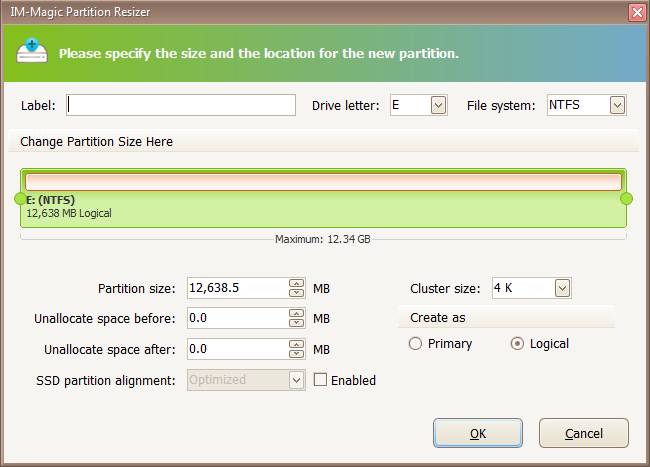Decrease Unallocate space before value
Viewport: 650px width, 467px height.
pyautogui.click(x=296, y=323)
